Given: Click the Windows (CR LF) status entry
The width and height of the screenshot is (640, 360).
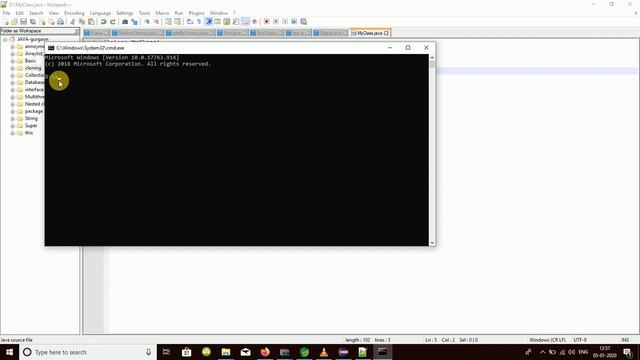Looking at the screenshot, I should coord(547,340).
